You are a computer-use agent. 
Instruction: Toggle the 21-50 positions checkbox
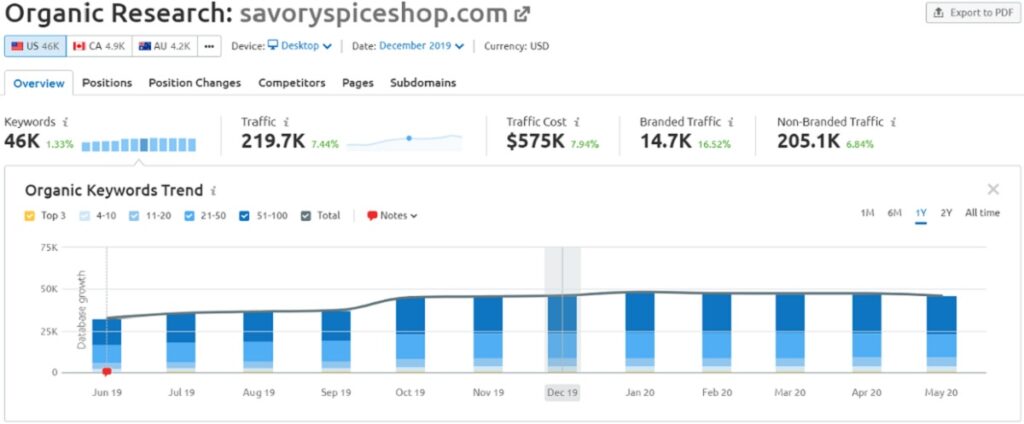(x=189, y=216)
